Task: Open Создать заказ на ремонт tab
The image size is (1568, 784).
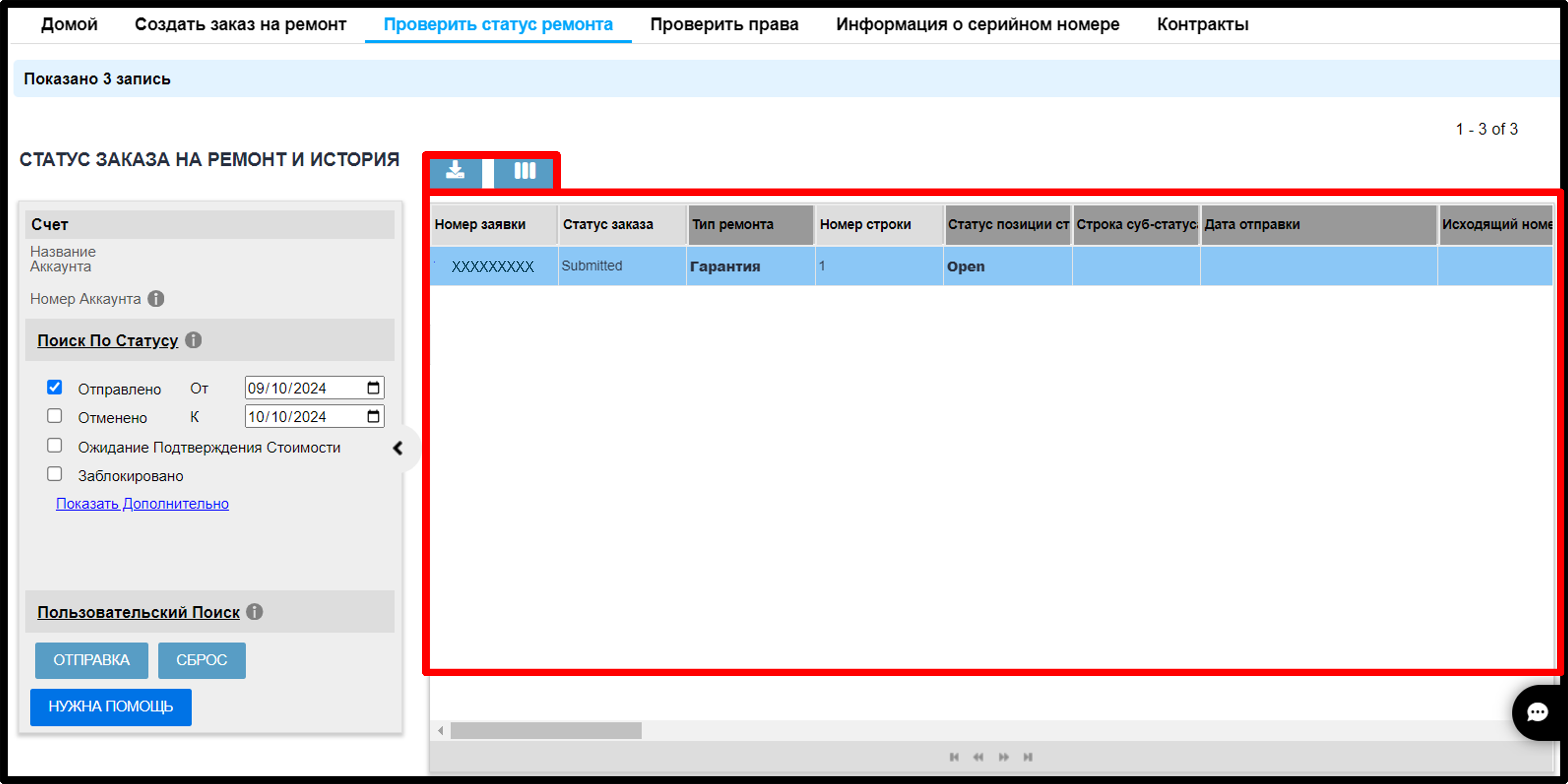Action: pos(240,24)
